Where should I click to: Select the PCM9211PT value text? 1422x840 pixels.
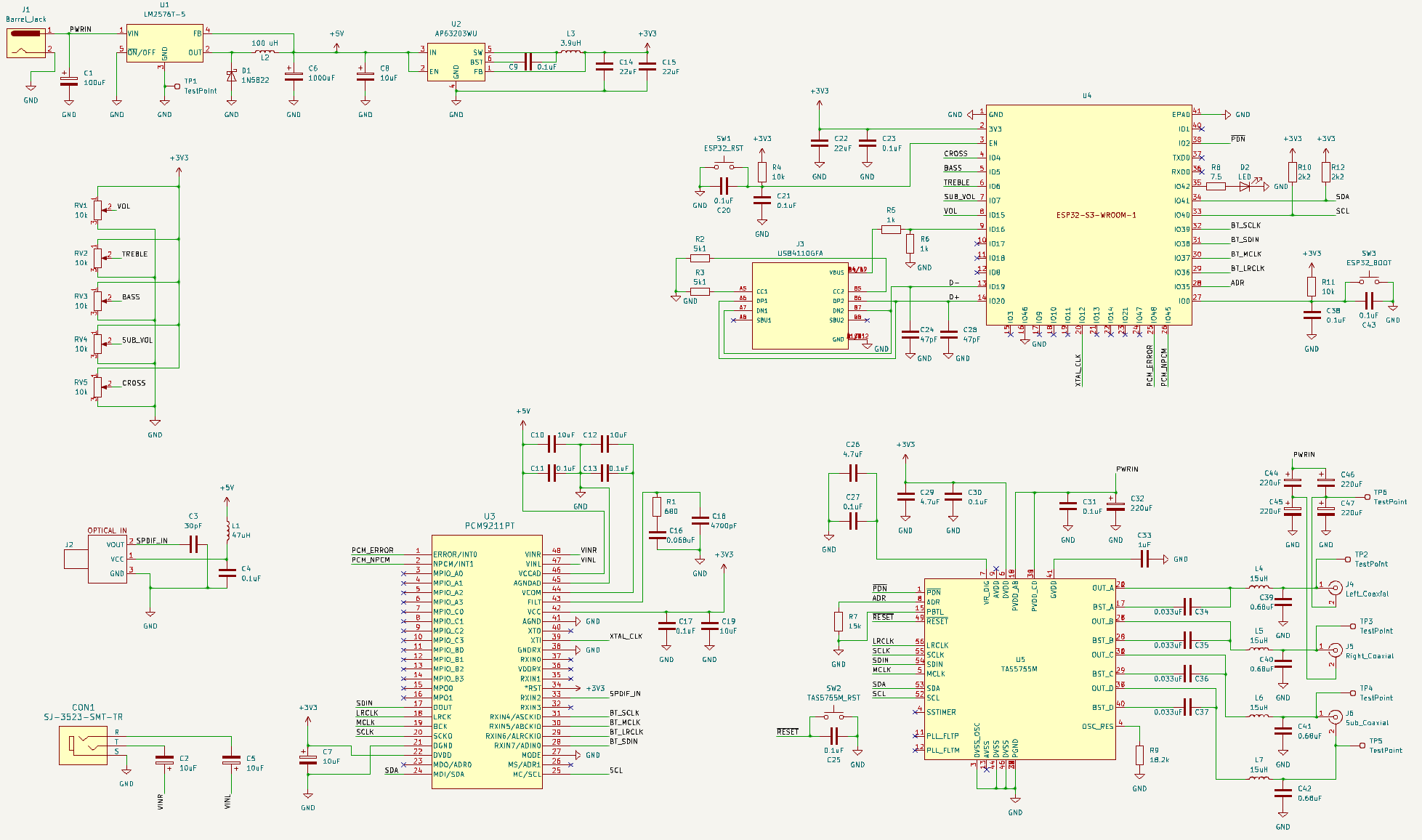[x=490, y=525]
